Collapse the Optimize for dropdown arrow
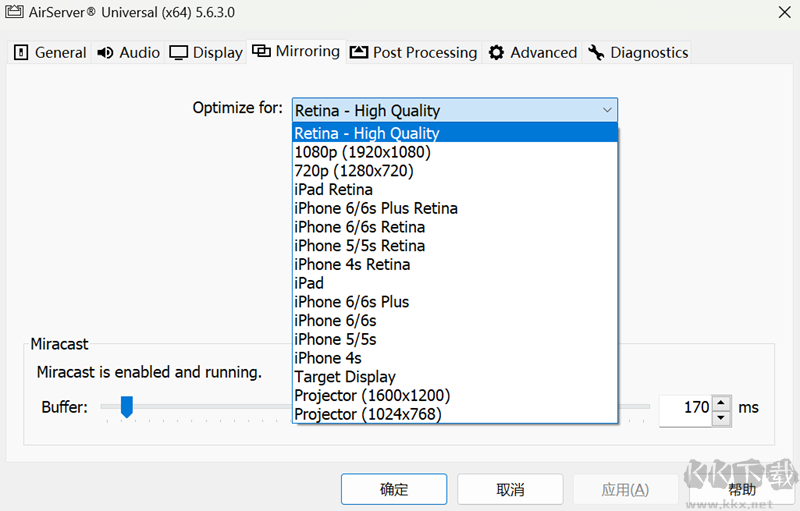This screenshot has height=511, width=800. [607, 110]
